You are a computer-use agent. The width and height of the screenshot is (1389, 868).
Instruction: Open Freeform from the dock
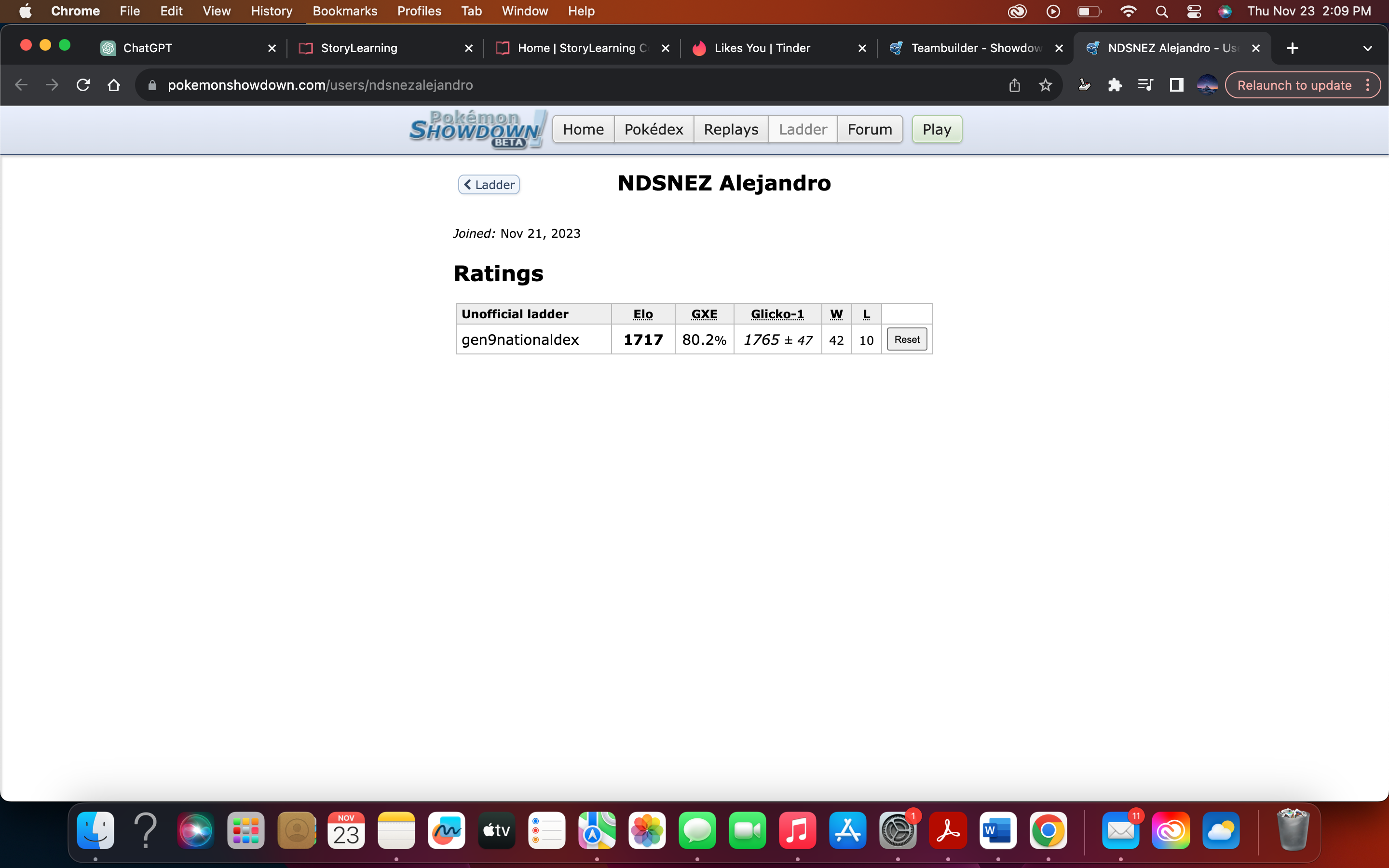click(447, 830)
